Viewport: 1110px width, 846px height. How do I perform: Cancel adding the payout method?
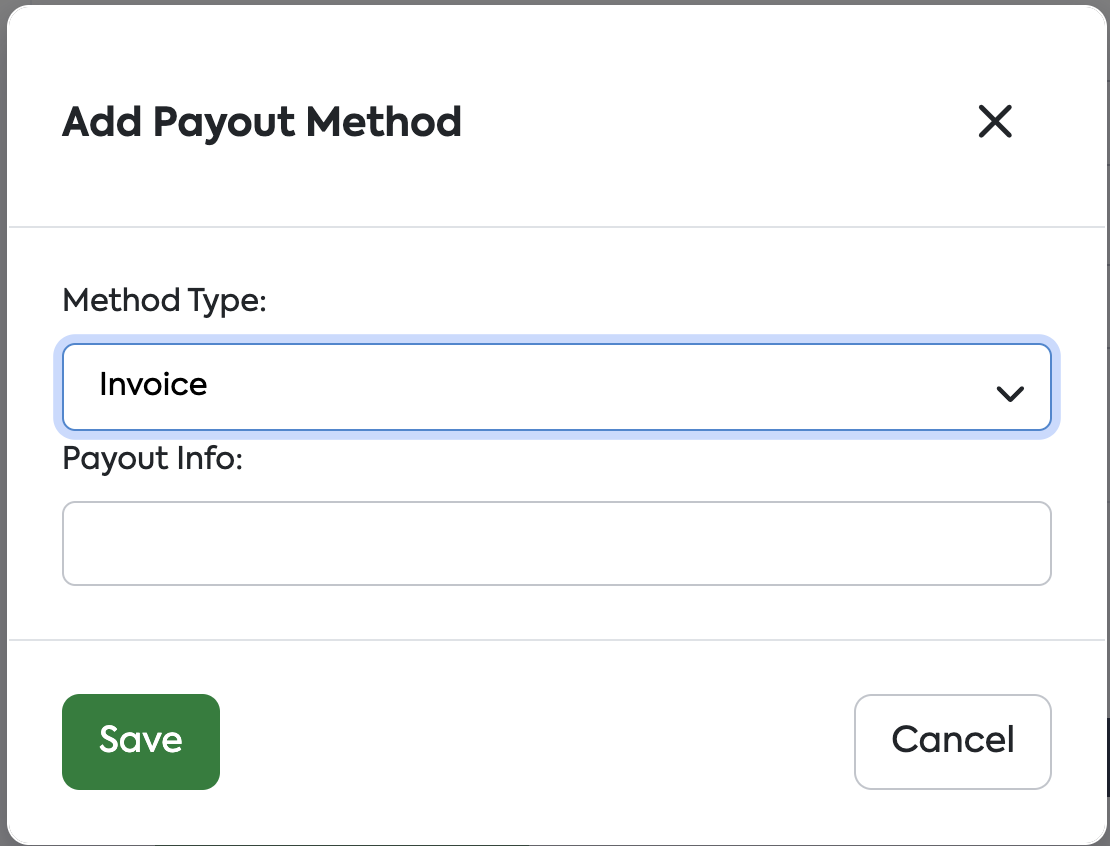(952, 741)
